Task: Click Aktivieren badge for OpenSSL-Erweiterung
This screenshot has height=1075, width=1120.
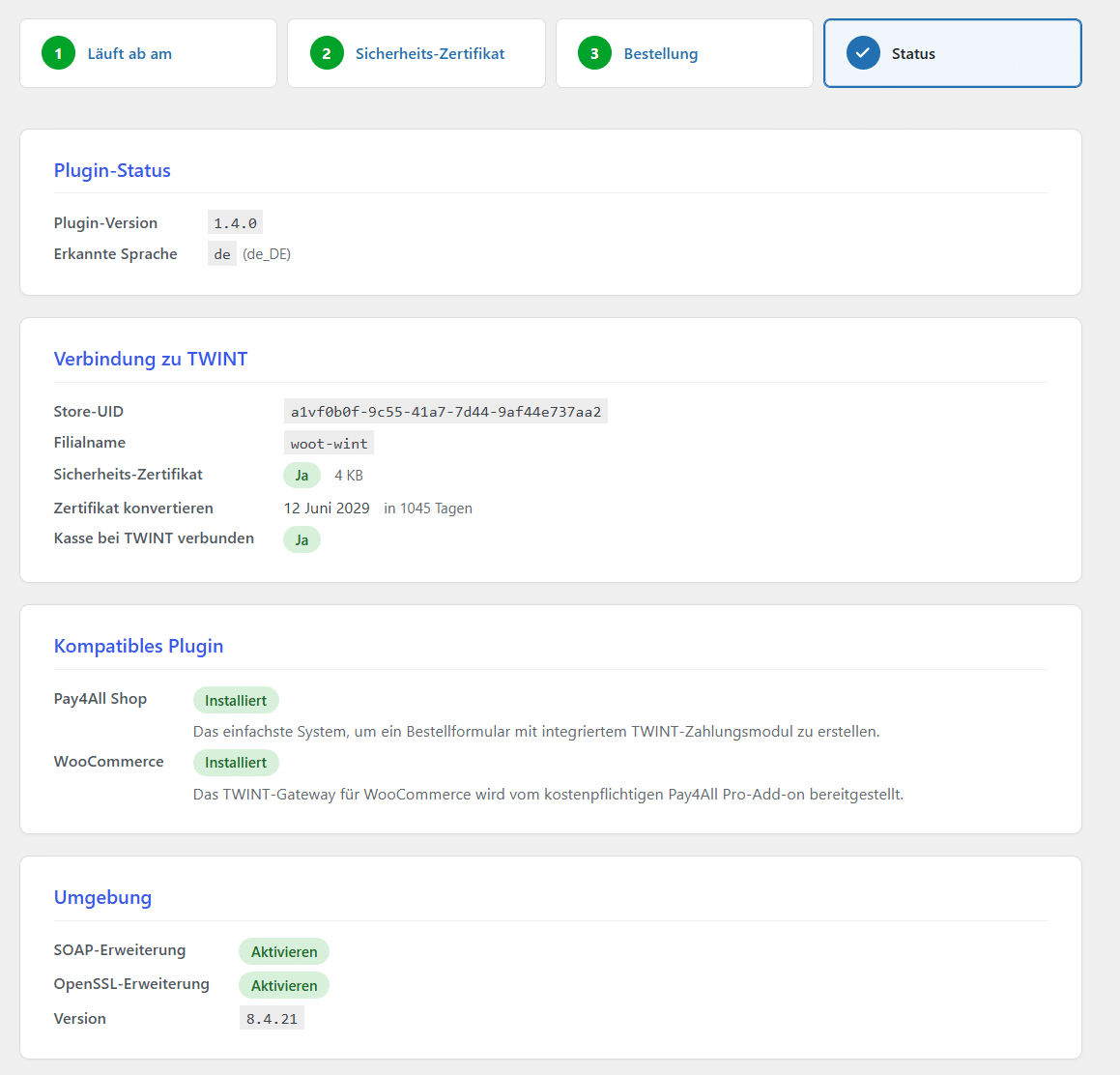Action: point(283,986)
